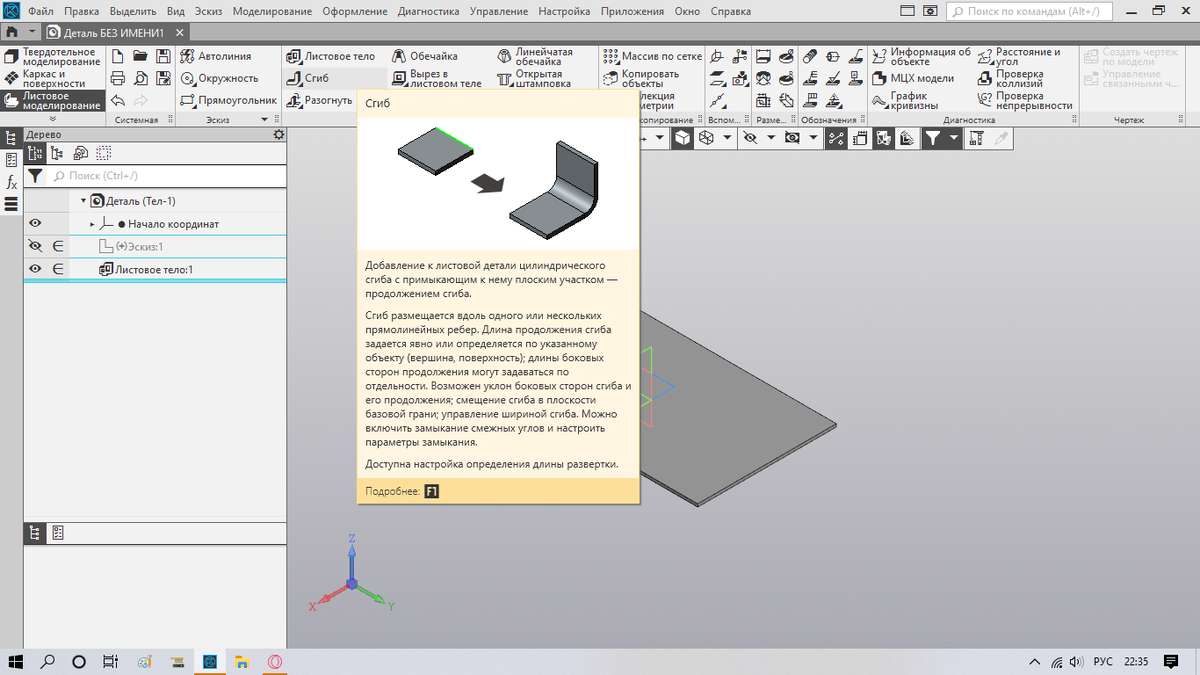Run Проверка непрерывности
Screen dimensions: 1200x675
1025,100
